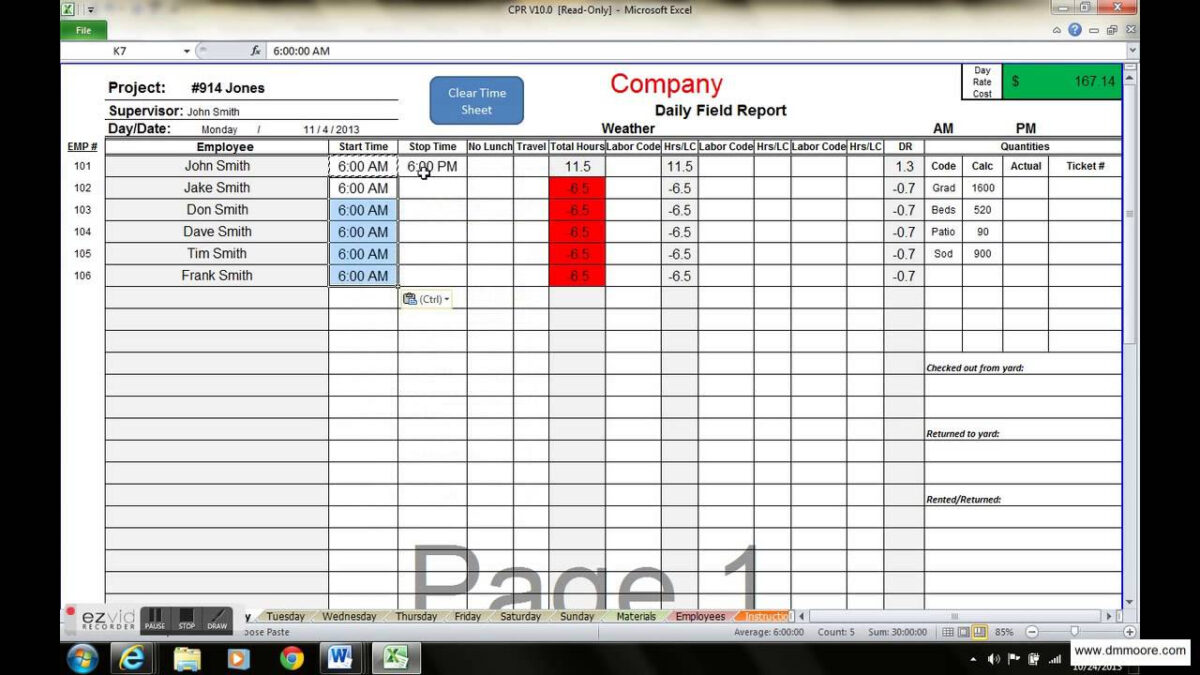1200x675 pixels.
Task: Switch to the Wednesday sheet tab
Action: pos(350,616)
